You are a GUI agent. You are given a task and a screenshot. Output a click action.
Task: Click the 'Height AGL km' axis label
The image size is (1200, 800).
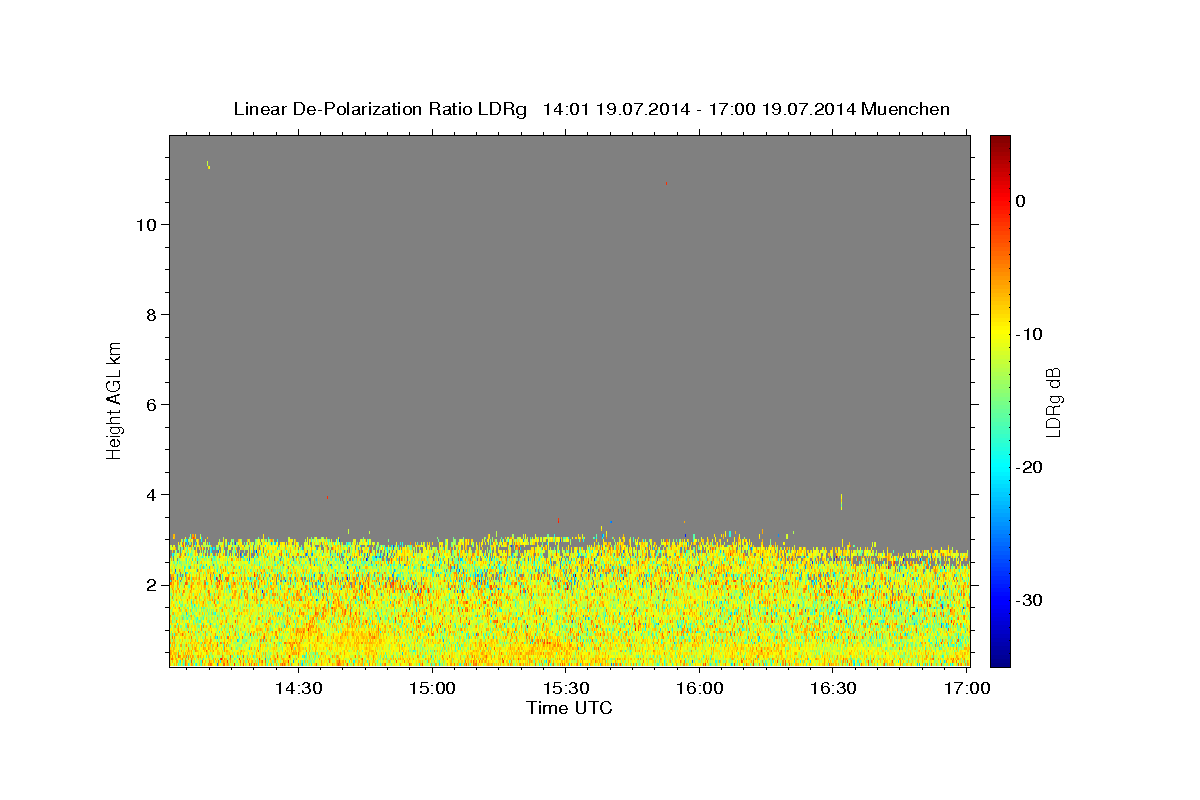[114, 399]
